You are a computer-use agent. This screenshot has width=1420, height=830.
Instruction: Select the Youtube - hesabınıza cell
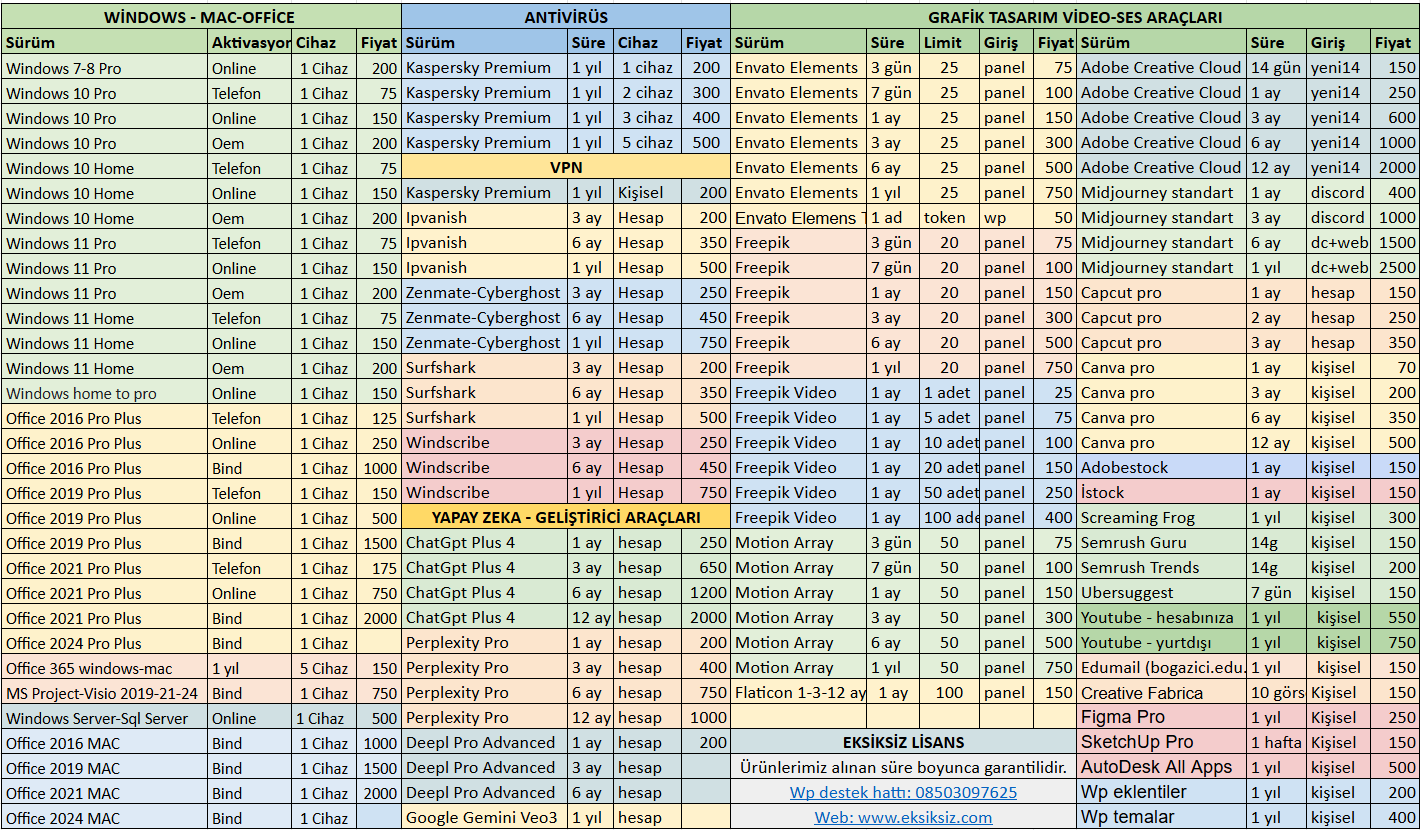pyautogui.click(x=1162, y=617)
